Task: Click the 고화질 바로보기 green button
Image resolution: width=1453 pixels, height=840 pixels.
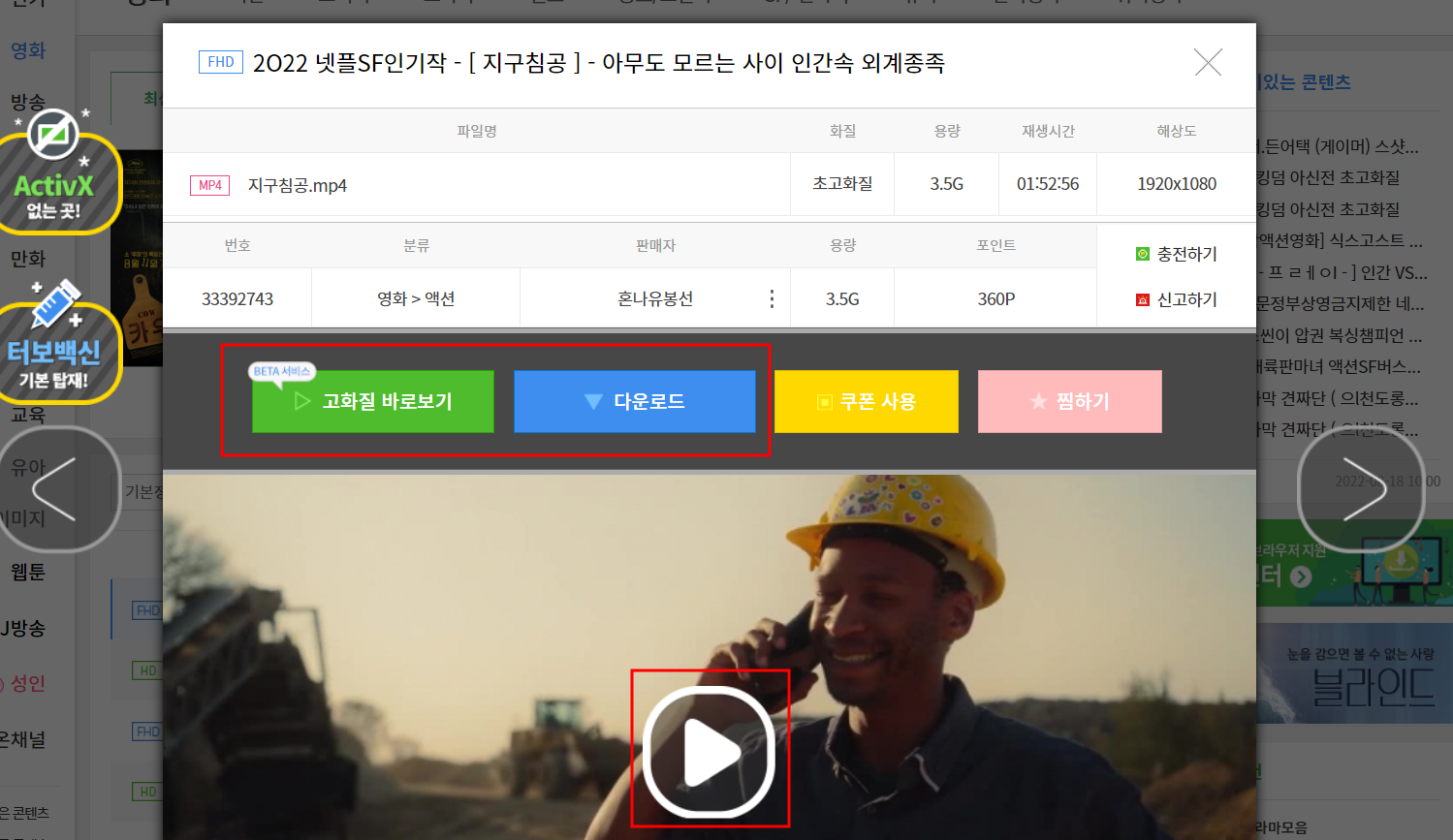Action: point(373,401)
